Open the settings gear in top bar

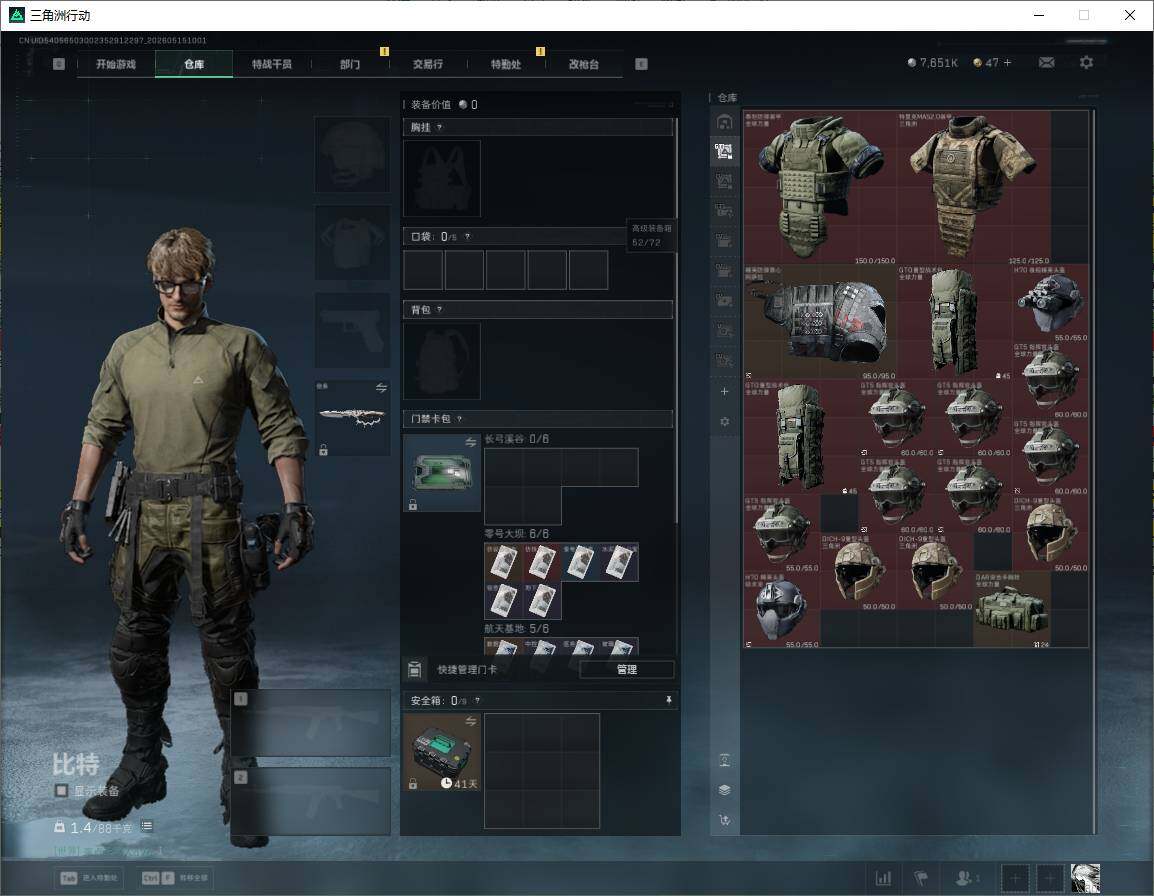coord(1086,63)
